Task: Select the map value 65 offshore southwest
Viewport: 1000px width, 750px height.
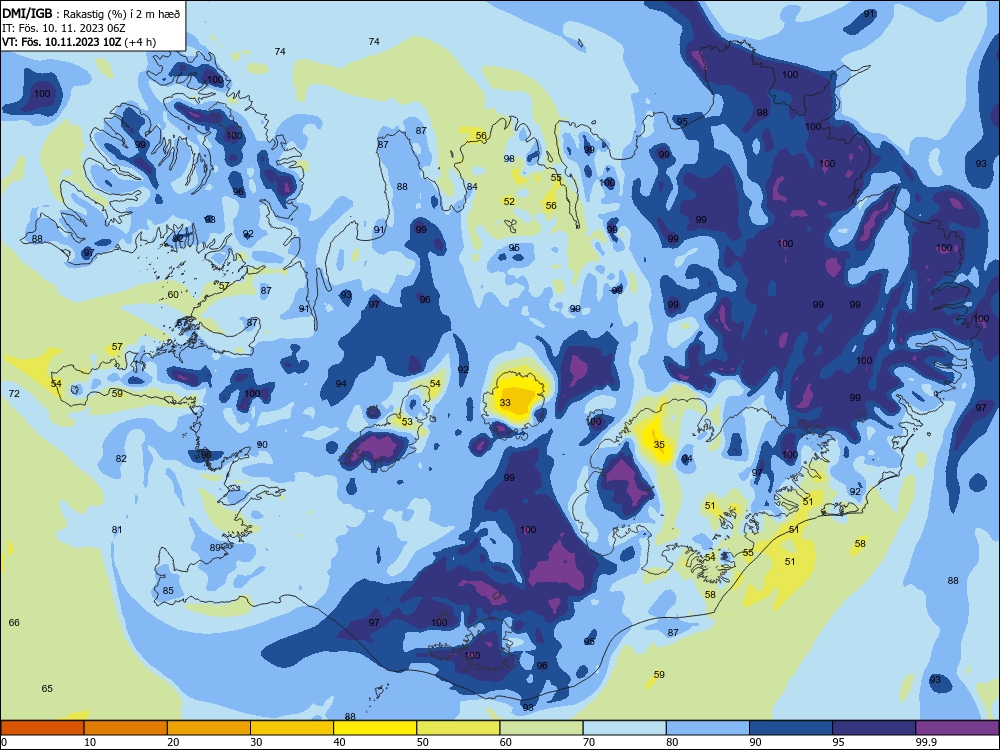Action: [47, 688]
